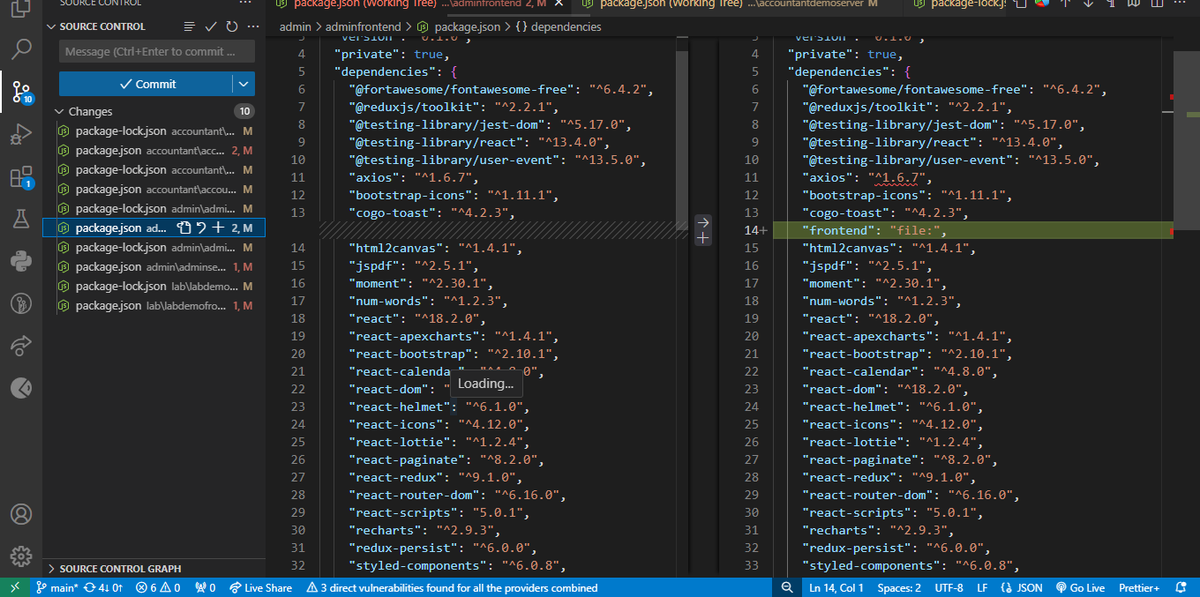Open the Accounts icon in activity bar
Viewport: 1200px width, 597px height.
(23, 514)
